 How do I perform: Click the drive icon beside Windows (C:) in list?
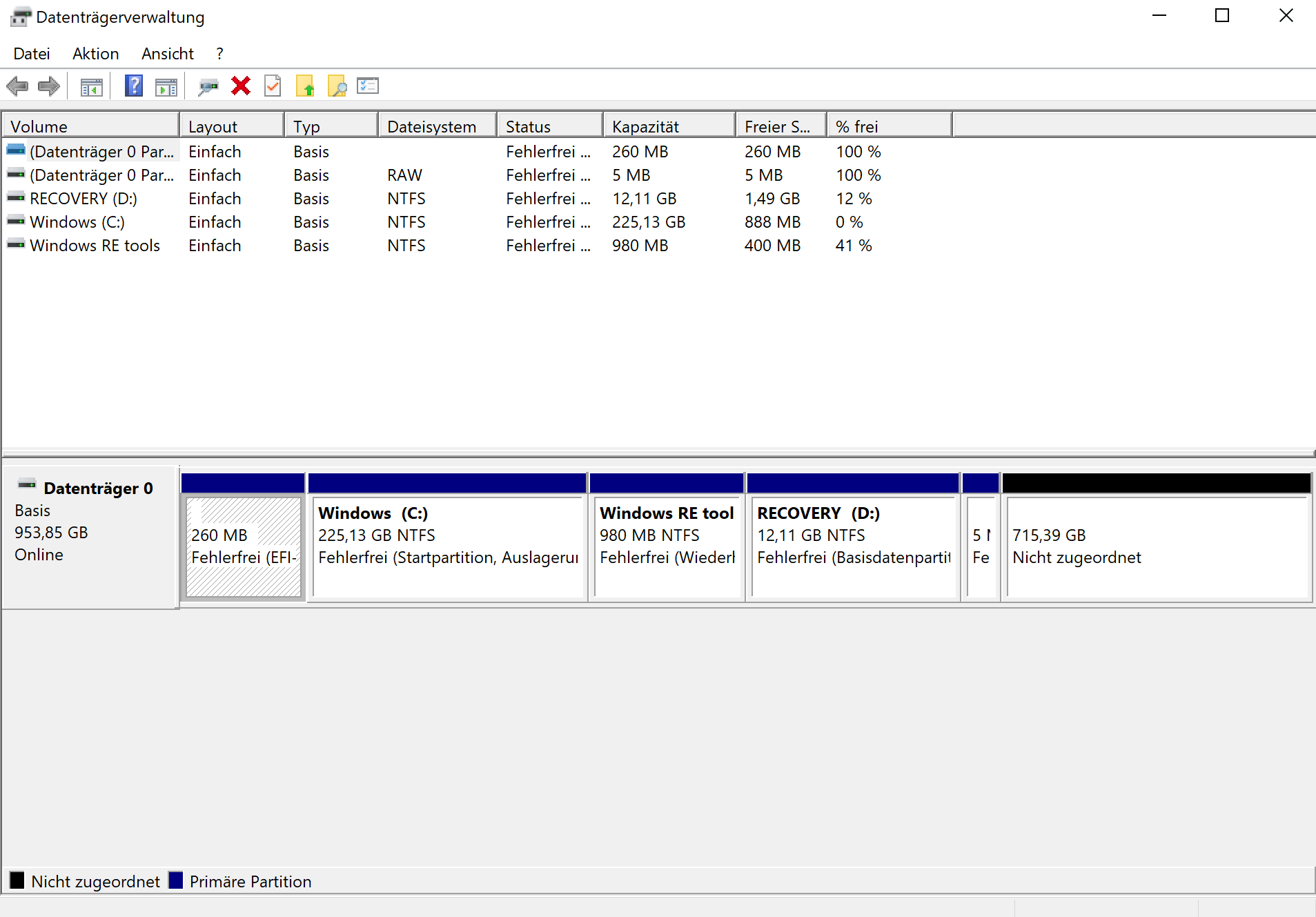click(x=16, y=221)
